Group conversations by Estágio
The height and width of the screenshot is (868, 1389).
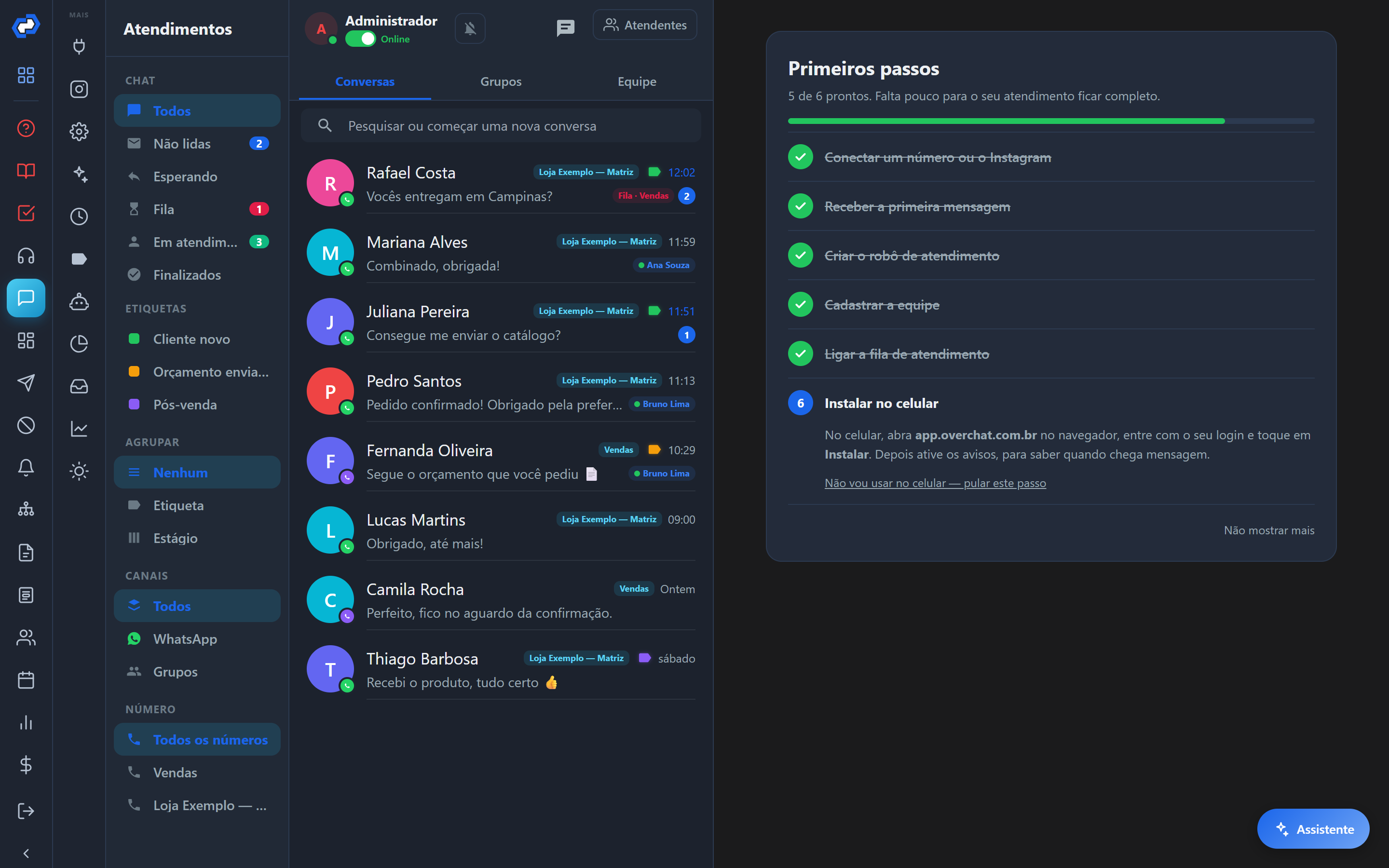tap(197, 538)
